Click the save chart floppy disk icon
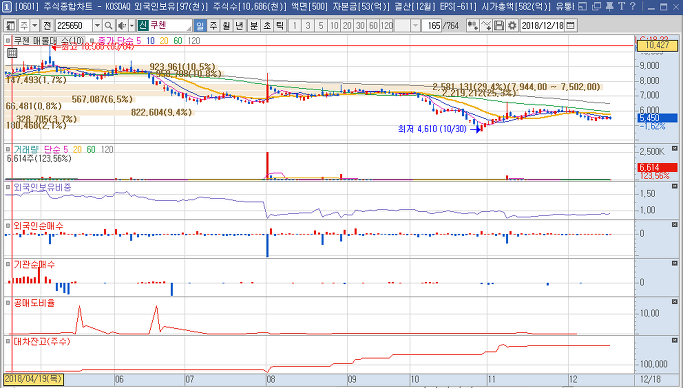683x388 pixels. (x=499, y=26)
